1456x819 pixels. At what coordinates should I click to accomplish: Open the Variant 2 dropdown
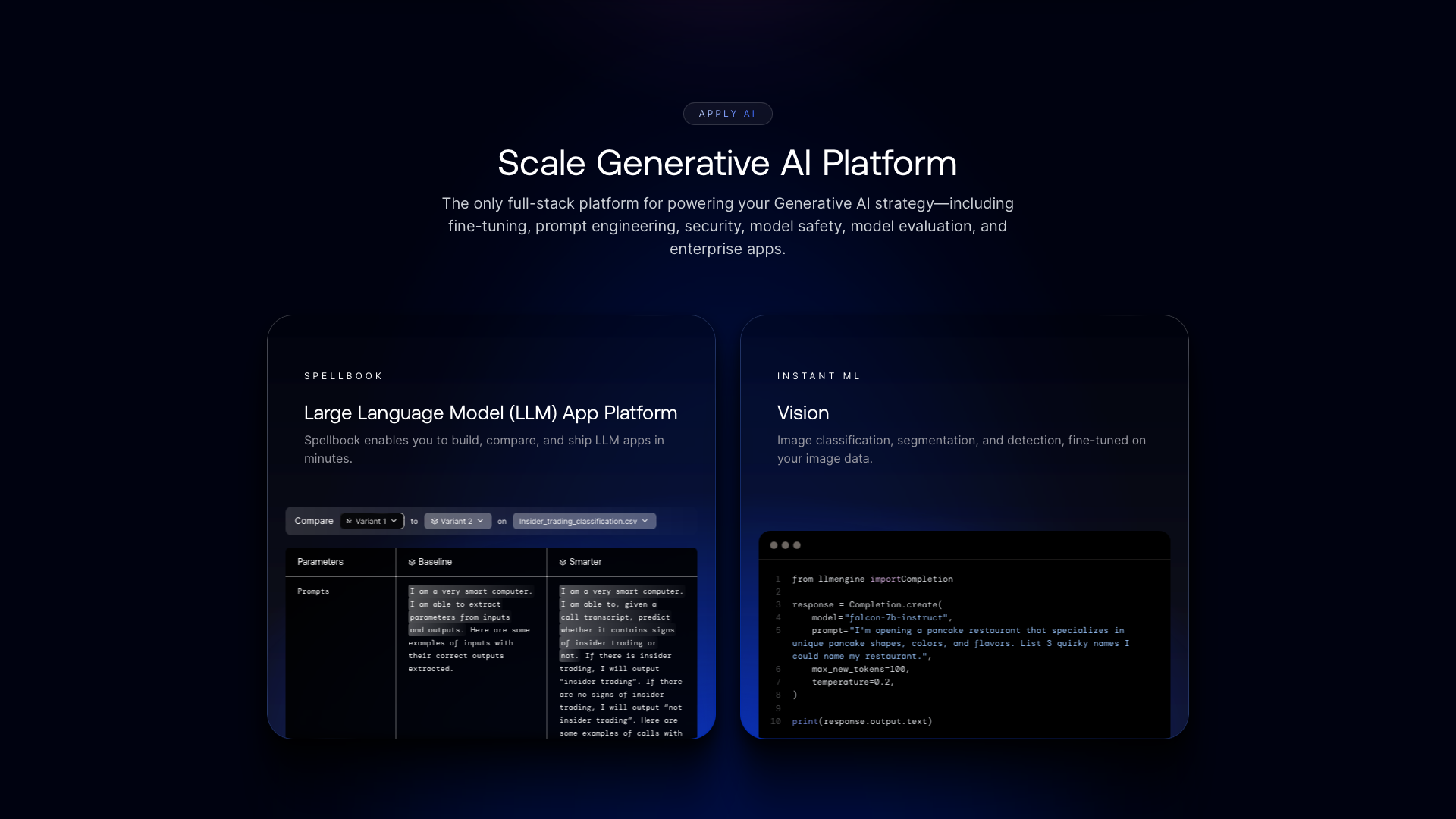point(458,522)
